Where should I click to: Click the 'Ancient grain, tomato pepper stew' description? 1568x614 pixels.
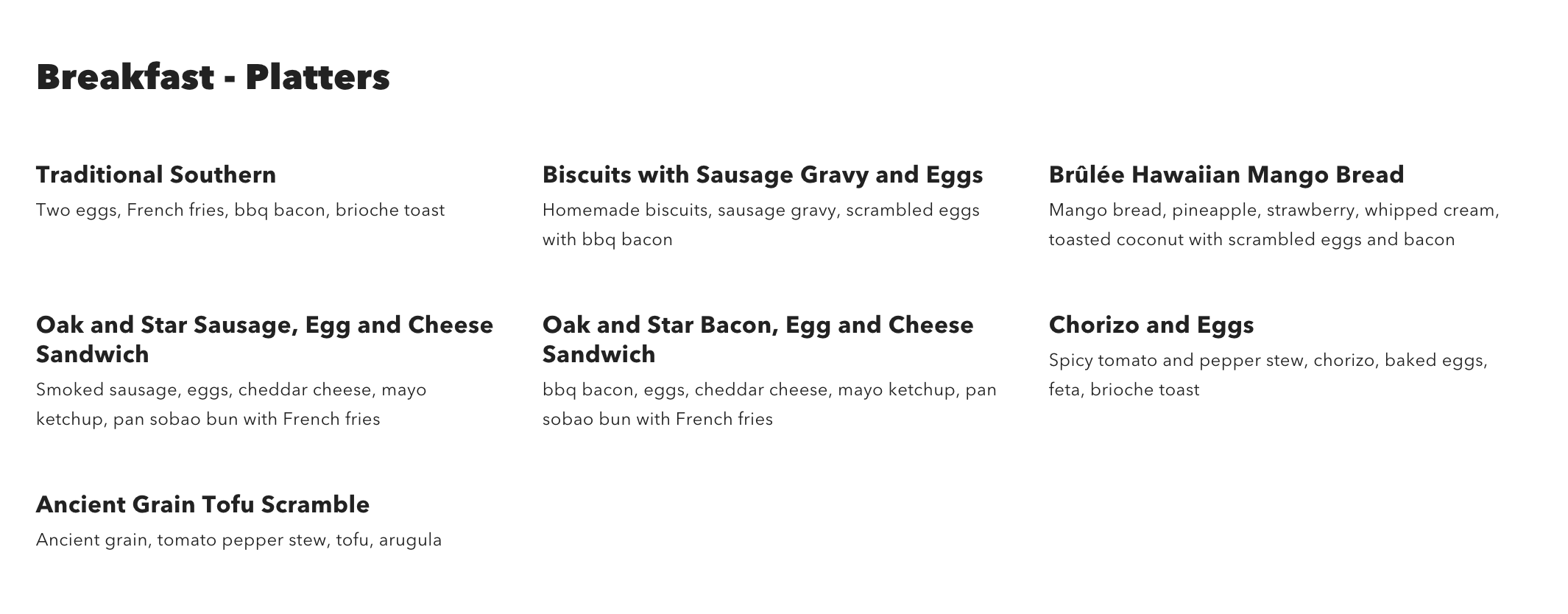tap(239, 540)
